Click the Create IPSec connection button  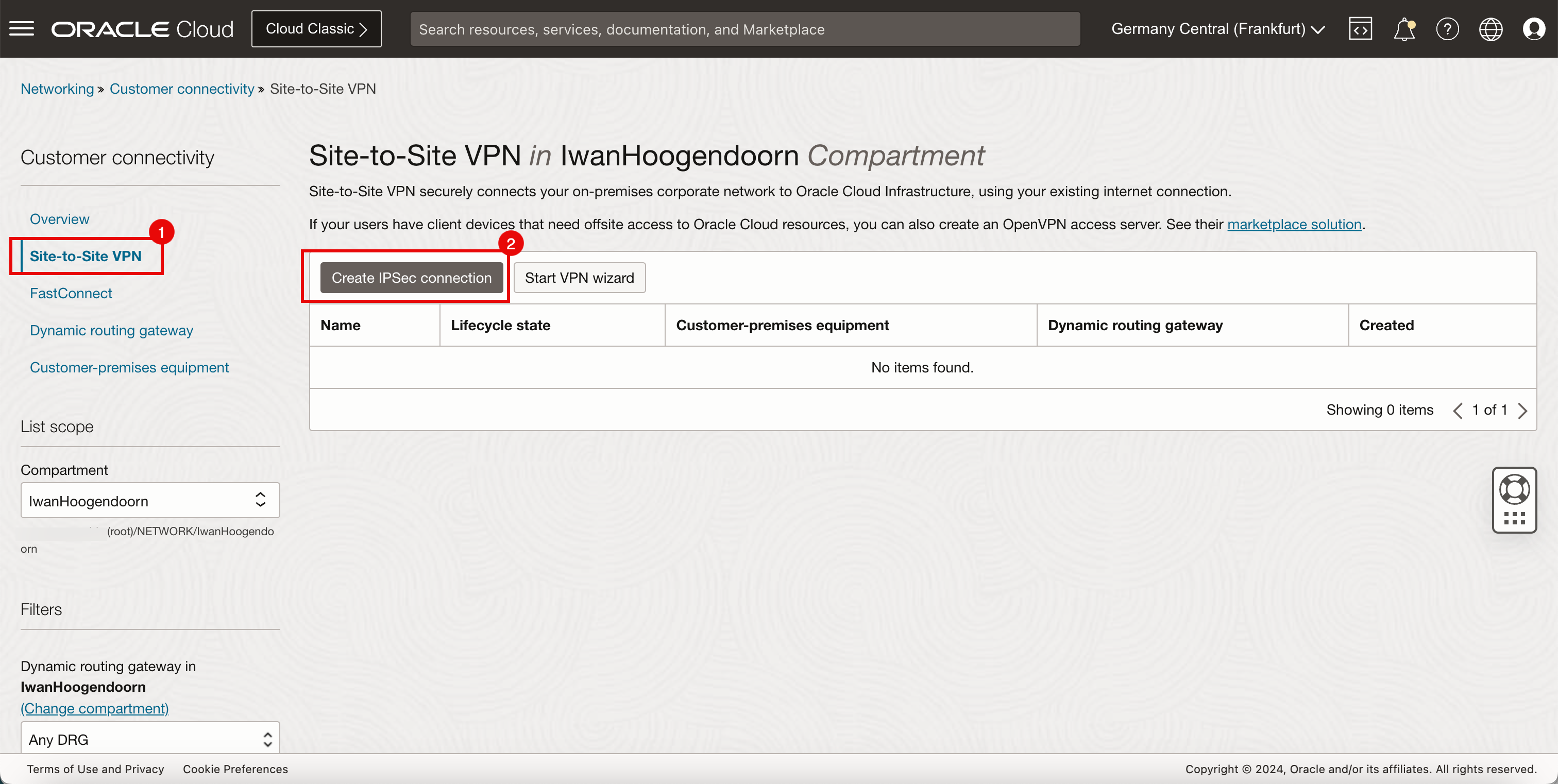pos(410,278)
